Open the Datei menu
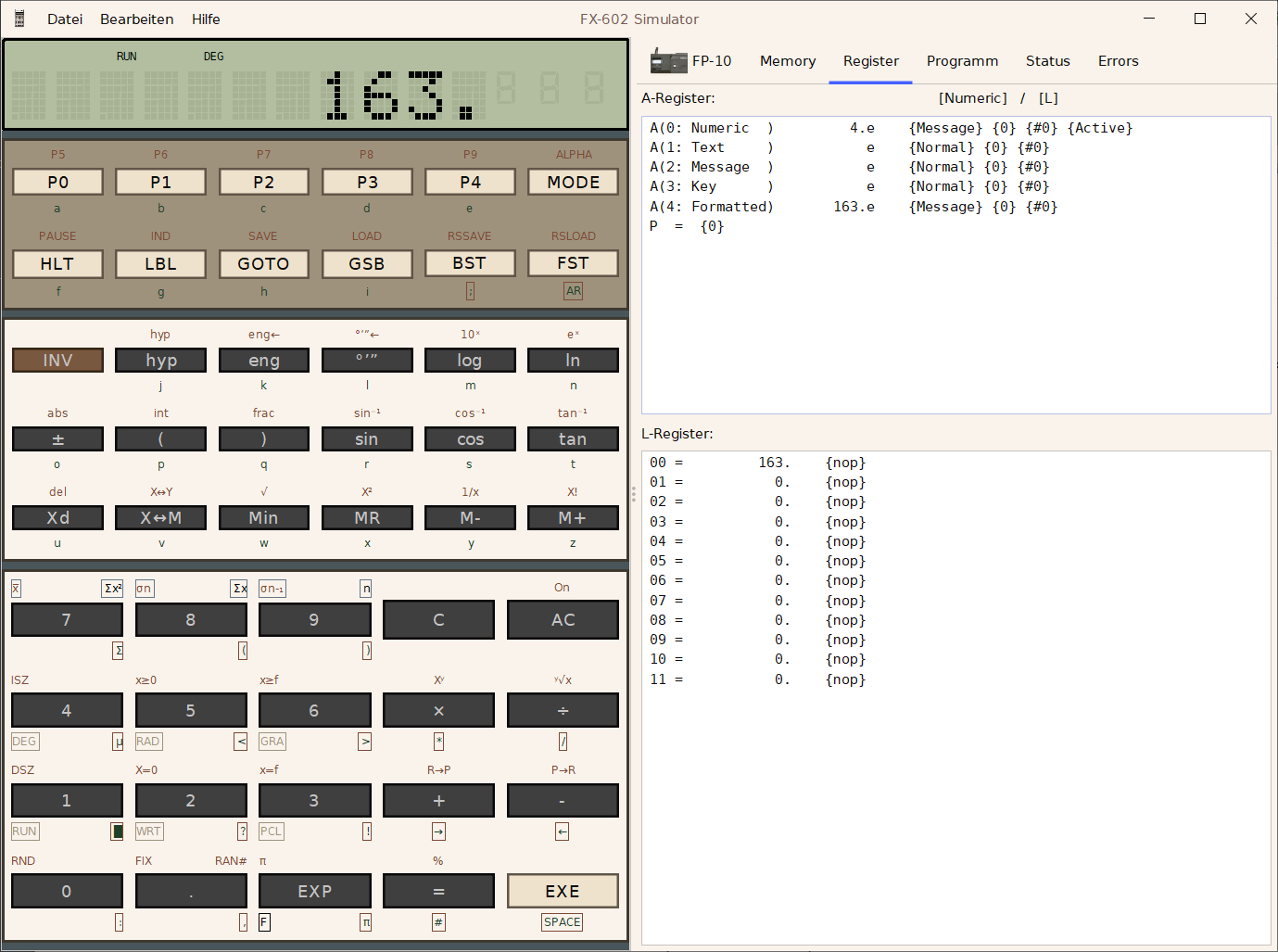Image resolution: width=1278 pixels, height=952 pixels. pyautogui.click(x=65, y=19)
